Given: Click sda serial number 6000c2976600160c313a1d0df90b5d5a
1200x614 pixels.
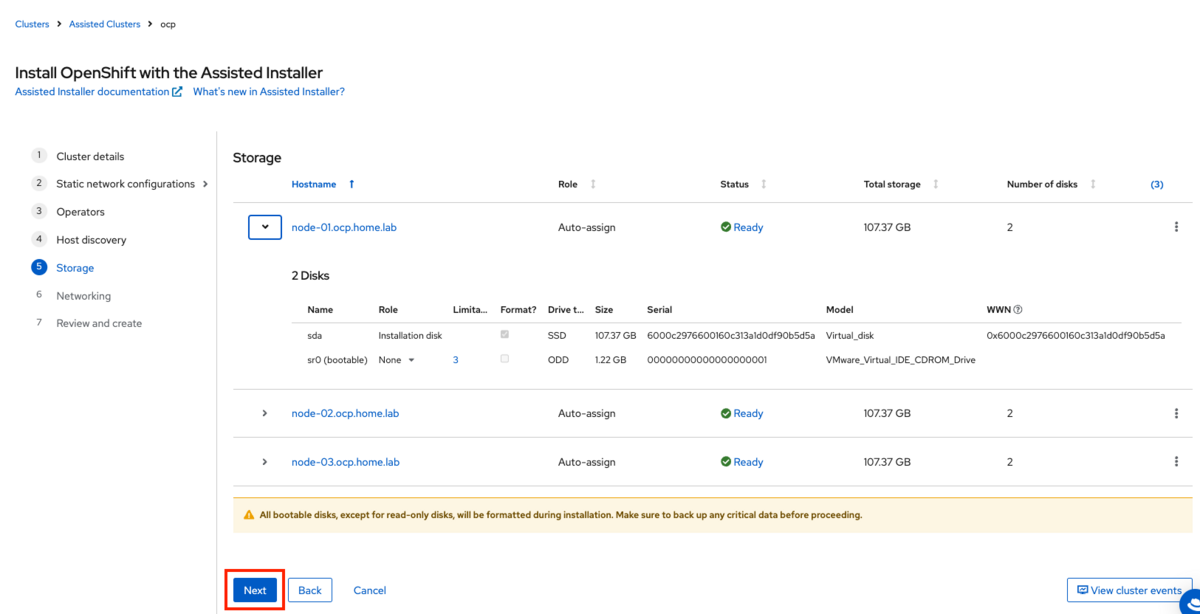Looking at the screenshot, I should click(x=731, y=335).
